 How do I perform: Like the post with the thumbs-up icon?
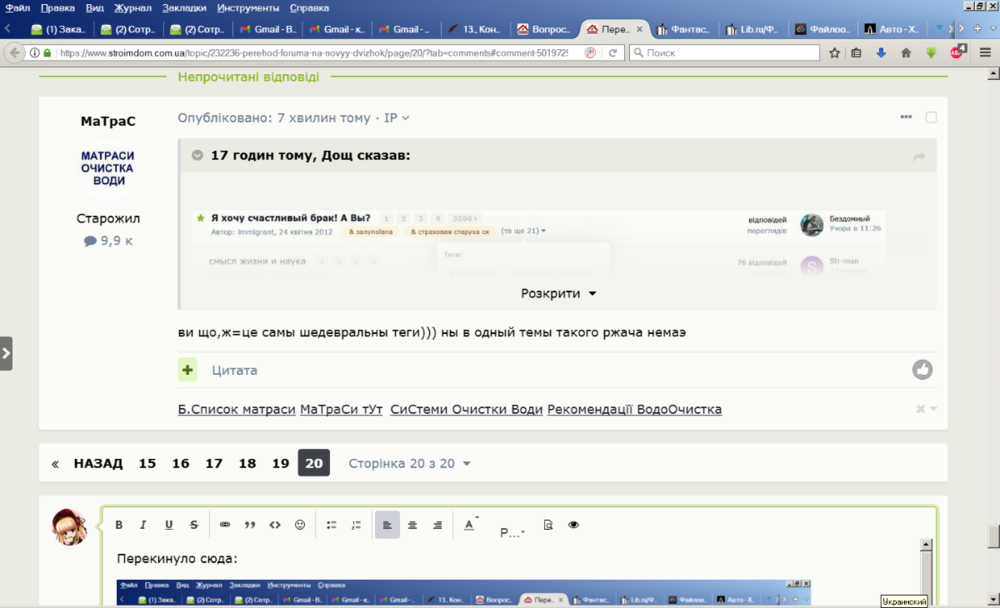pyautogui.click(x=922, y=369)
